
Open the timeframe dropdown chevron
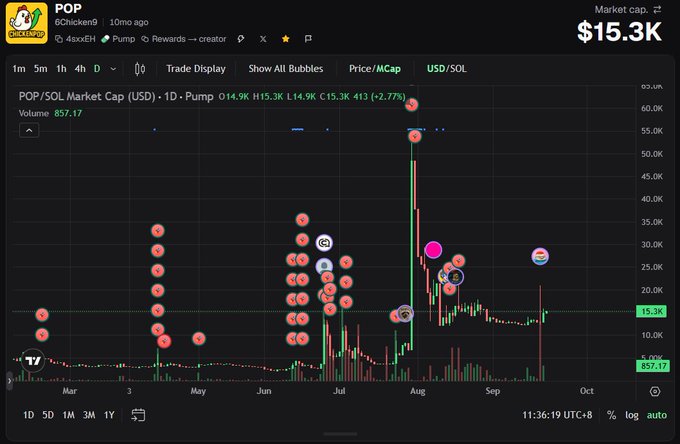pos(113,69)
